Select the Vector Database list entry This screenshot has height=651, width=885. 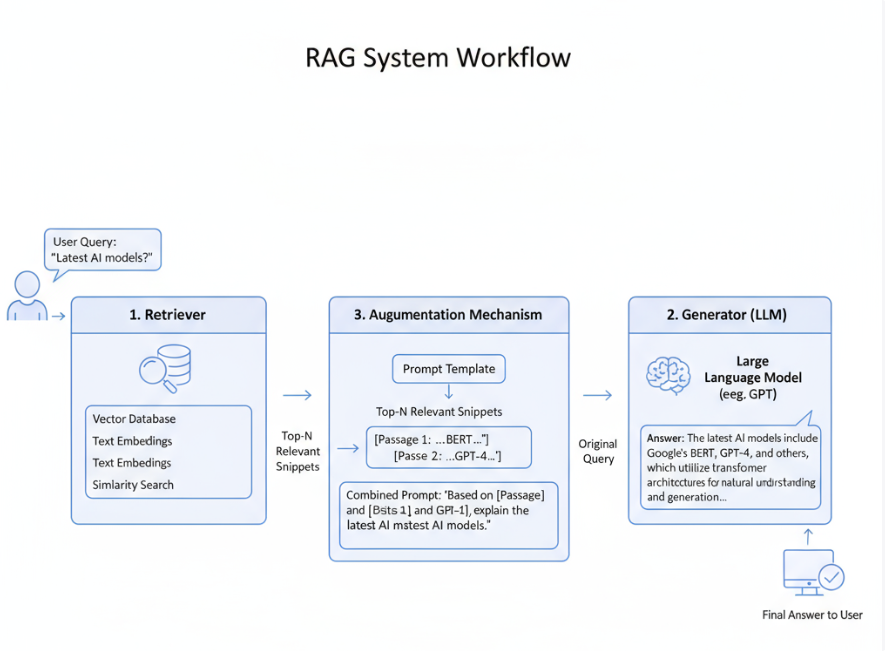(x=134, y=419)
